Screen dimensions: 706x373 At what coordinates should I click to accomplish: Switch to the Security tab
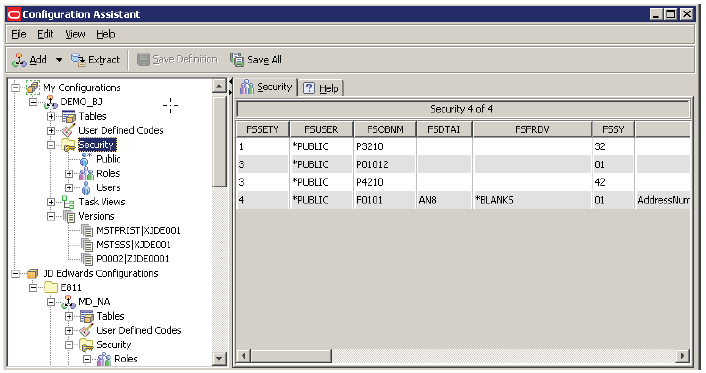(266, 87)
